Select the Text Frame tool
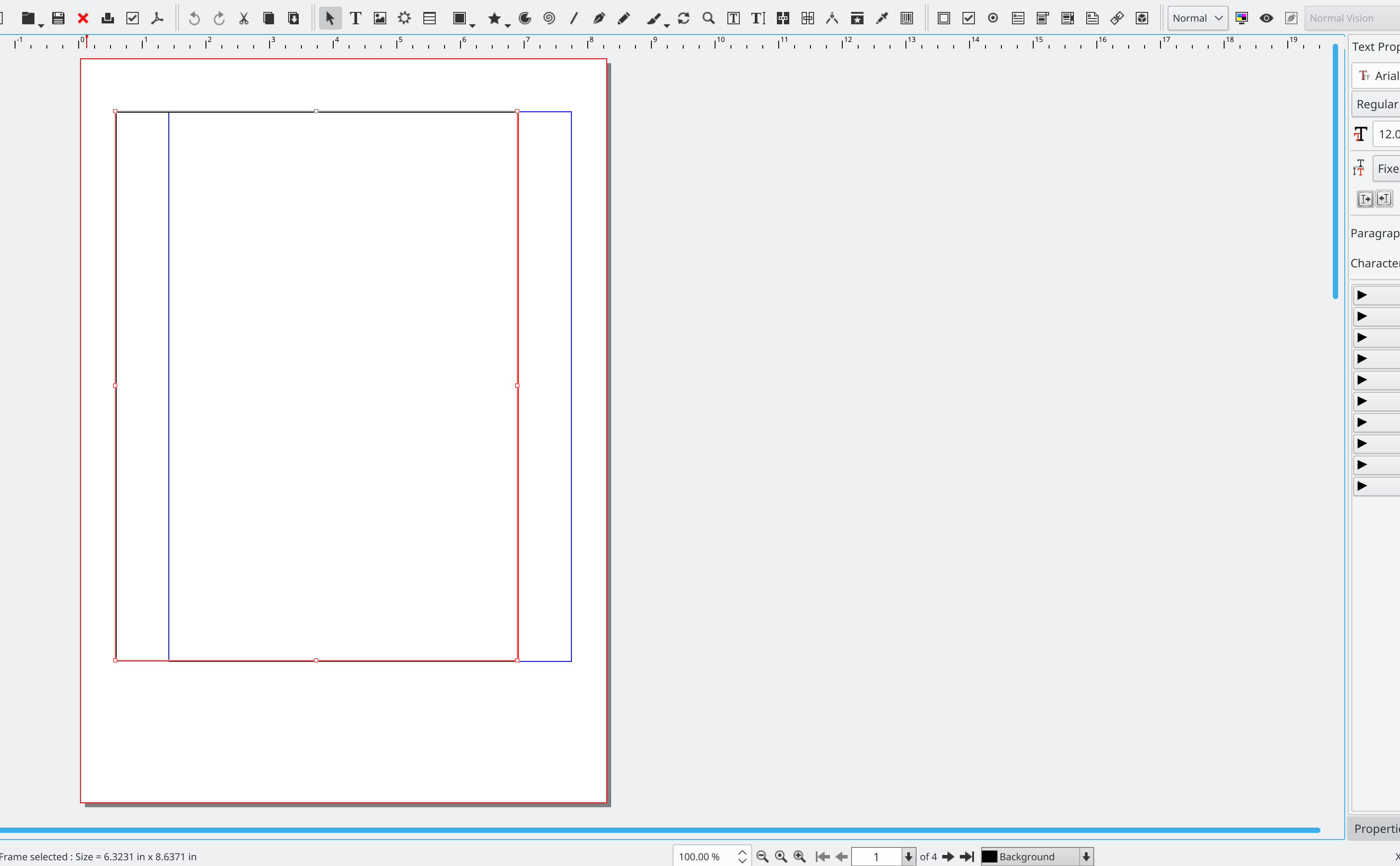The width and height of the screenshot is (1400, 866). pos(355,18)
